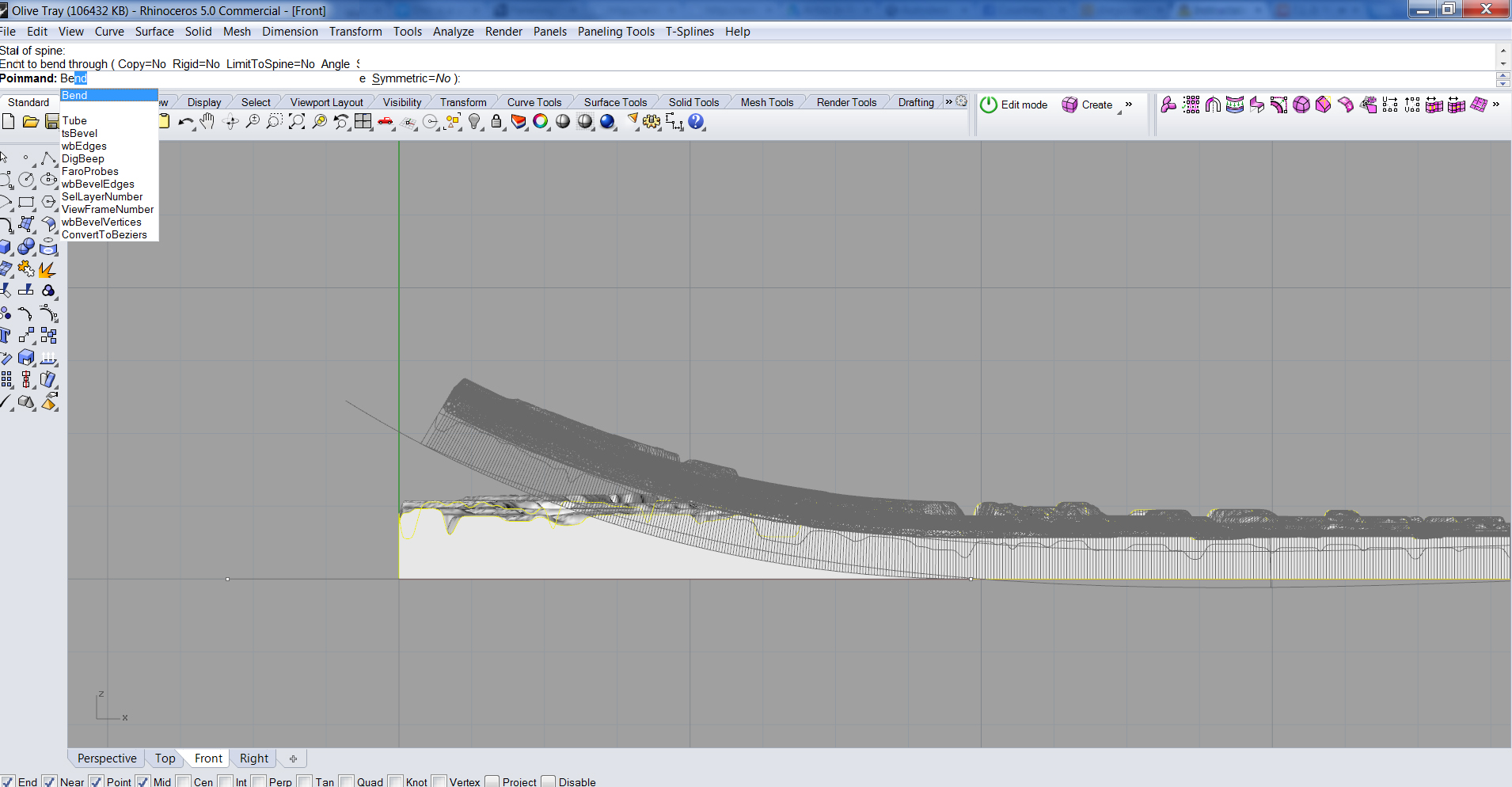Image resolution: width=1512 pixels, height=787 pixels.
Task: Click the Symmetric=No command option
Action: 411,78
